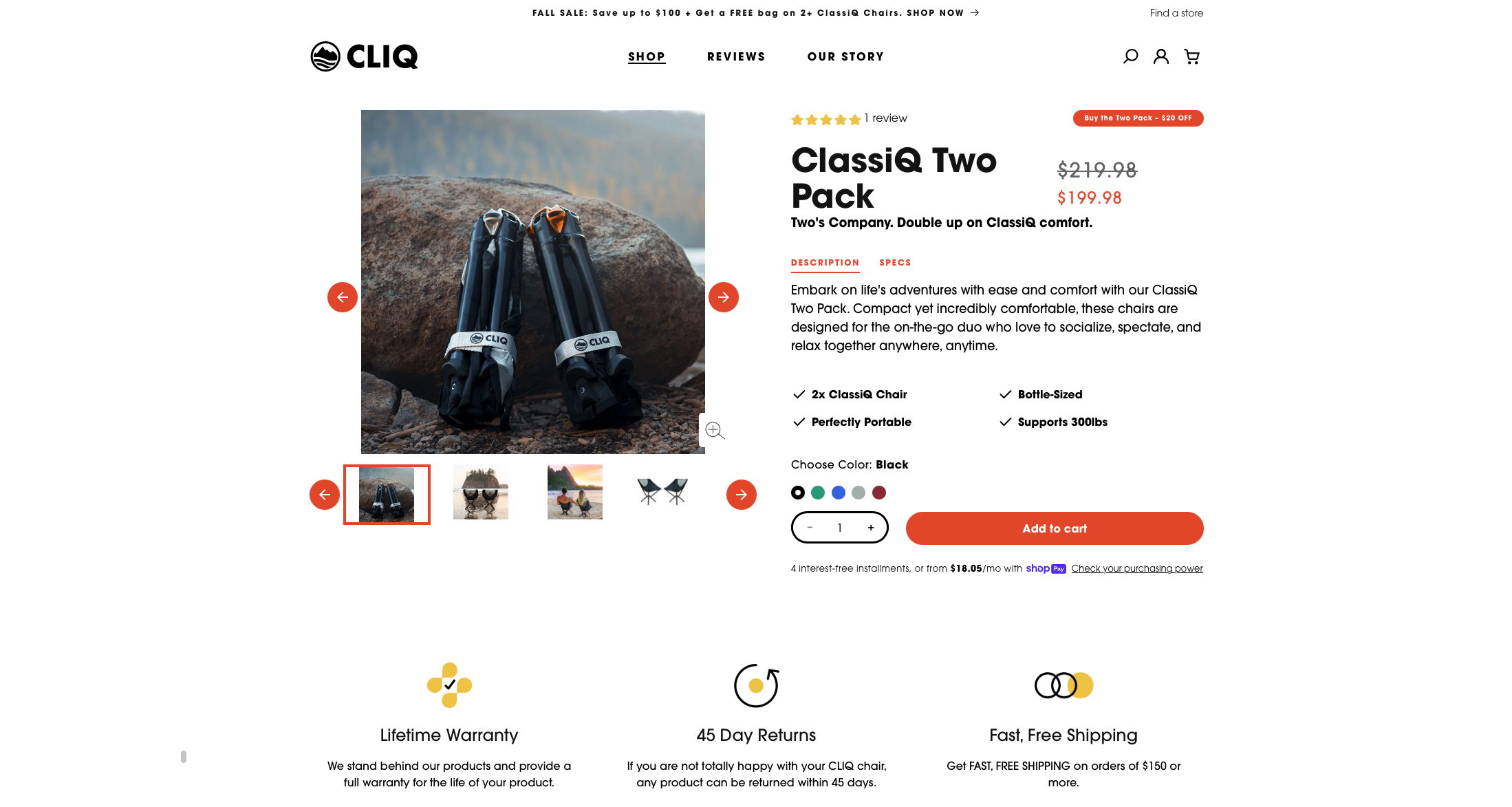Go to next main product image arrow
The image size is (1512, 807).
click(x=724, y=297)
